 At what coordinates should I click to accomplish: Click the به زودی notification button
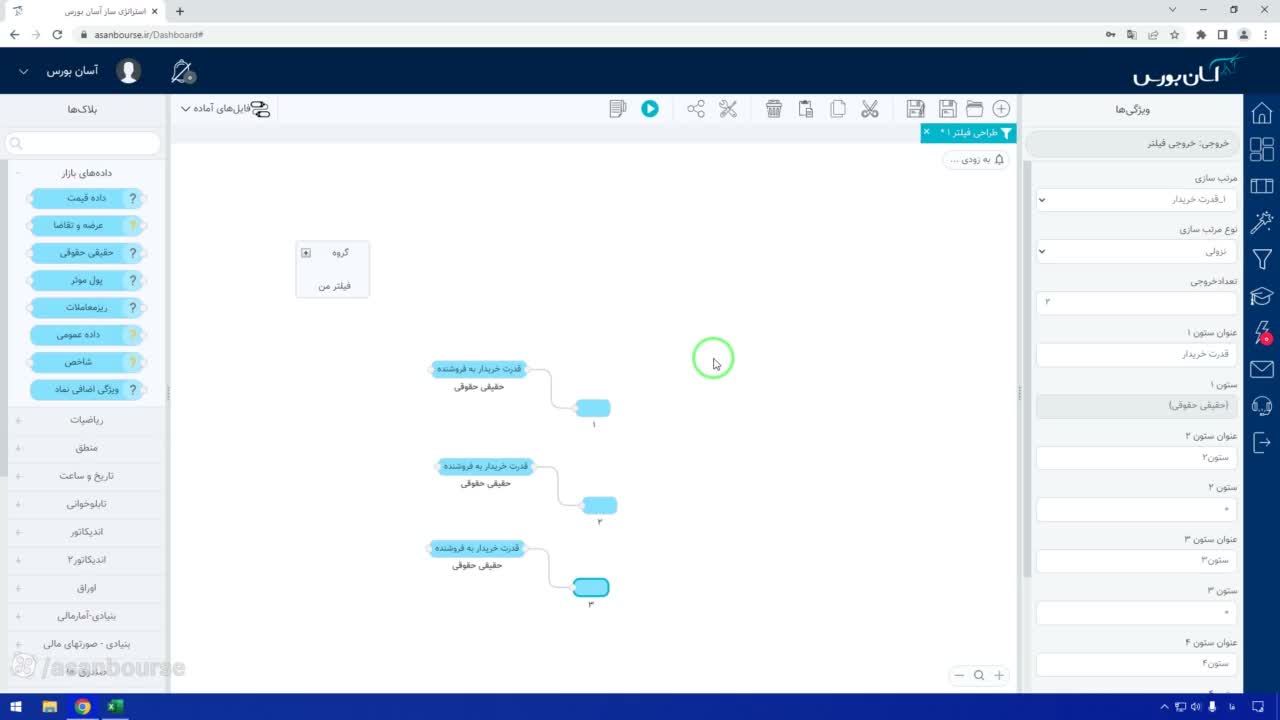(976, 159)
